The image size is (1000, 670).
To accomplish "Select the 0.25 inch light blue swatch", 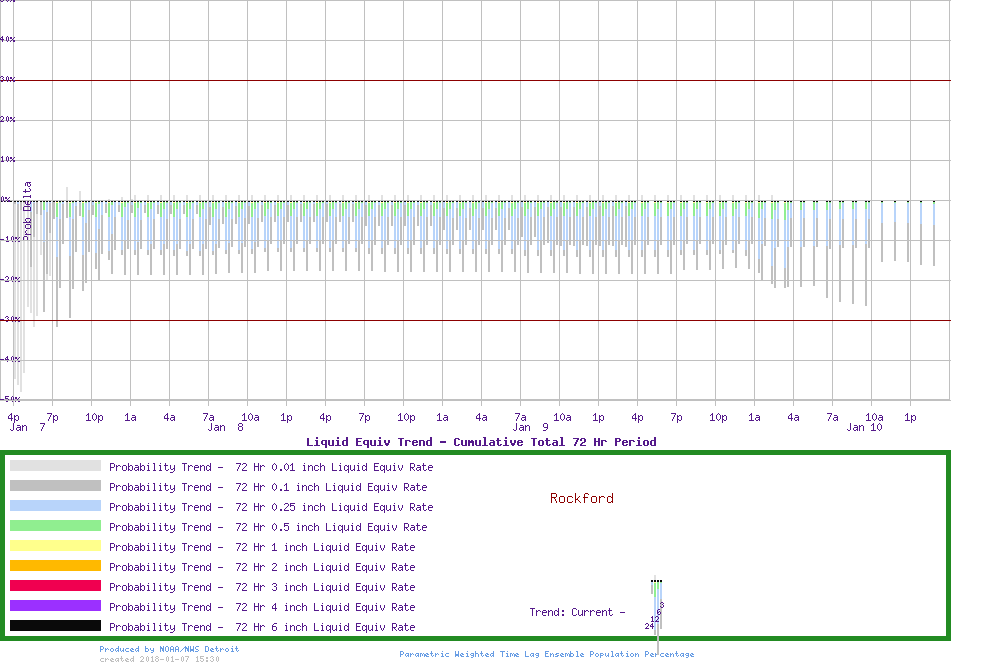I will (x=55, y=506).
